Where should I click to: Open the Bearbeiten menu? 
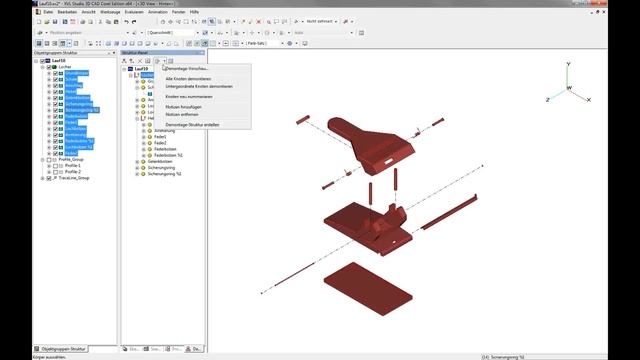(x=67, y=12)
